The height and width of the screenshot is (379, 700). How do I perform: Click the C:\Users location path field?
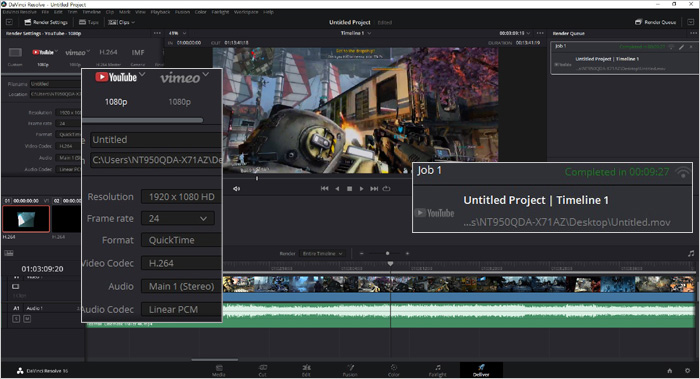point(156,159)
